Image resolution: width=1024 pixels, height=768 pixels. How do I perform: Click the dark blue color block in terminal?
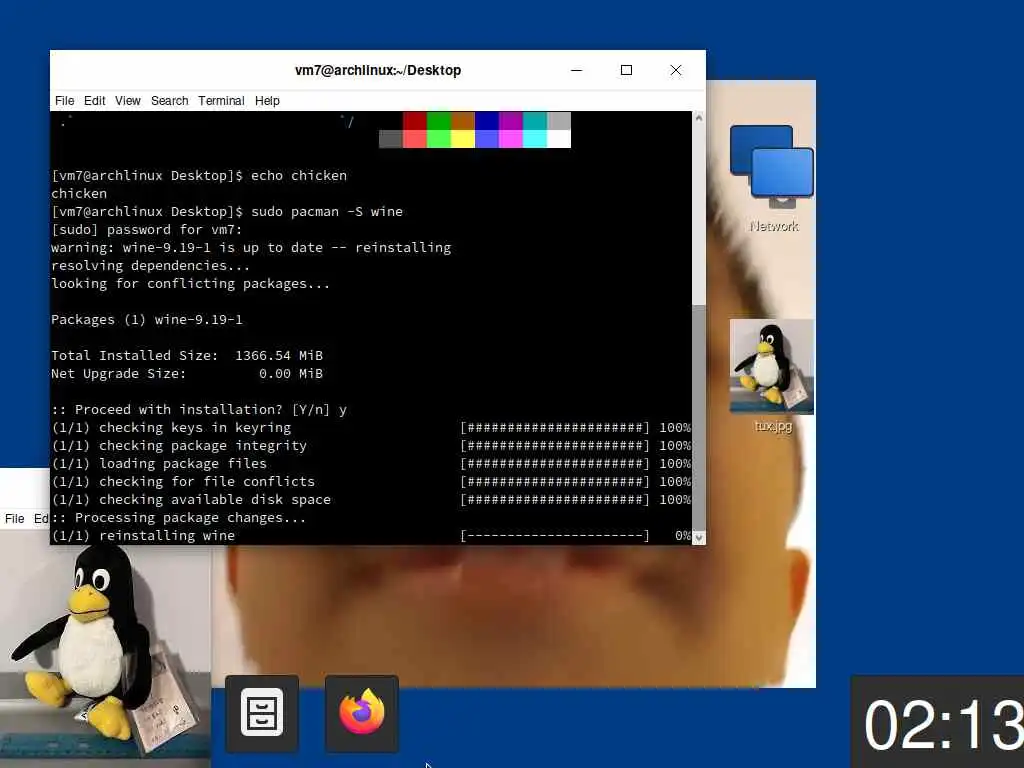pos(487,121)
